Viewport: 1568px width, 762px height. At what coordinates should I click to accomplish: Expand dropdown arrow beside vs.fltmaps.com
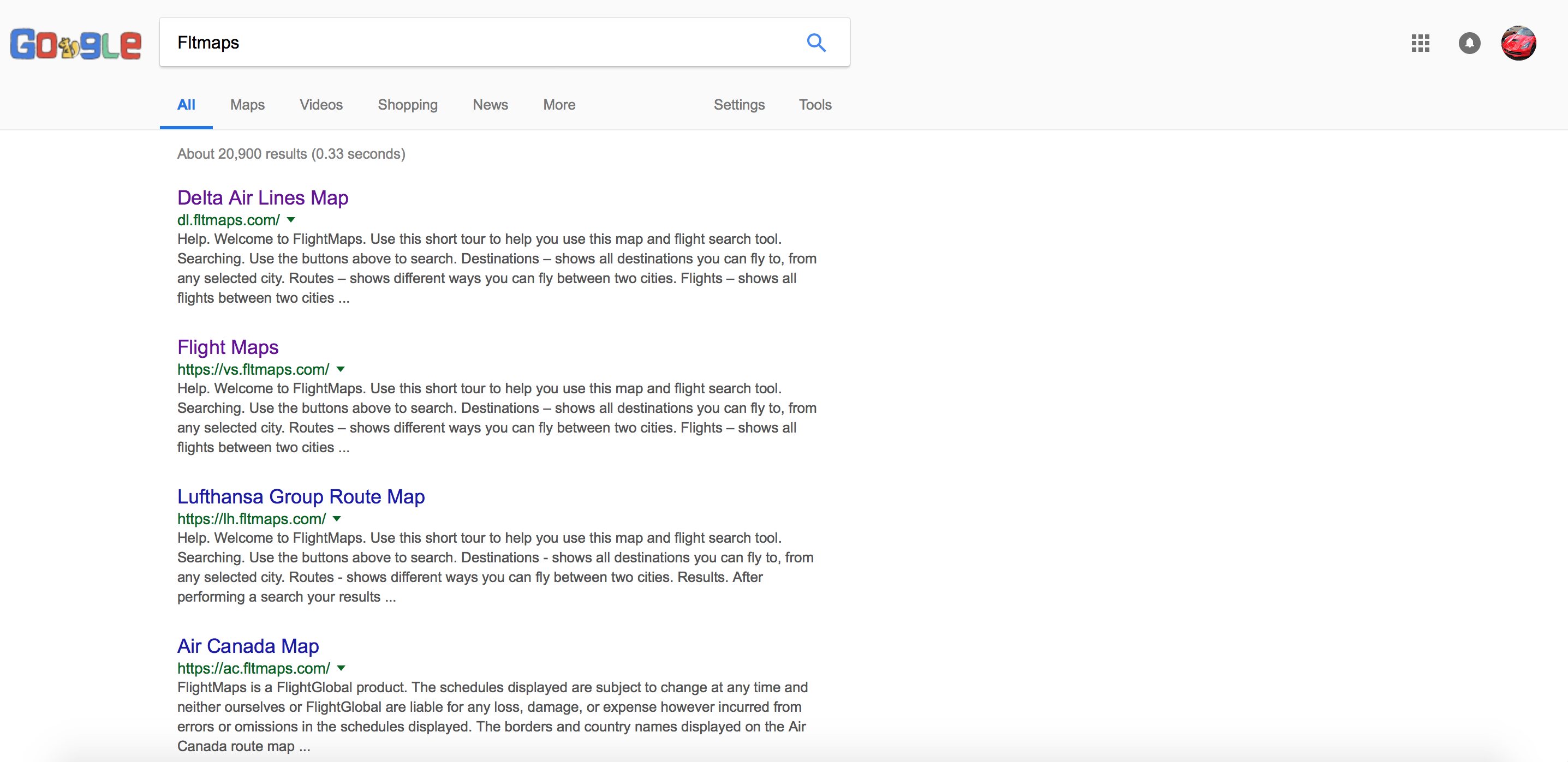point(341,369)
